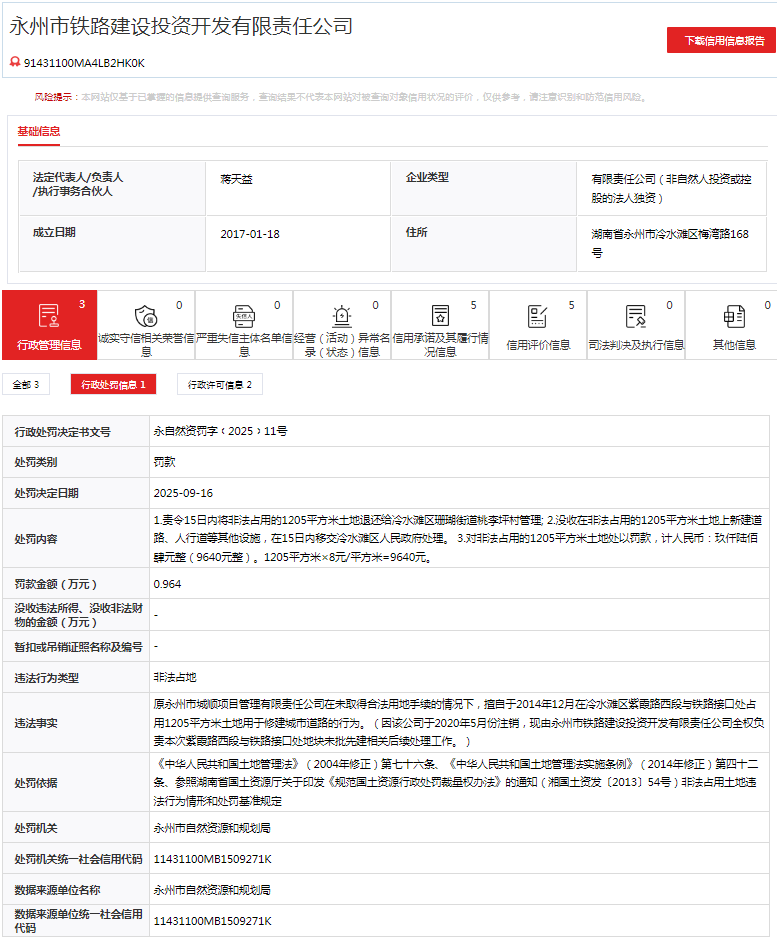
Task: Open the 司法判决及执行信息 icon
Action: (636, 317)
